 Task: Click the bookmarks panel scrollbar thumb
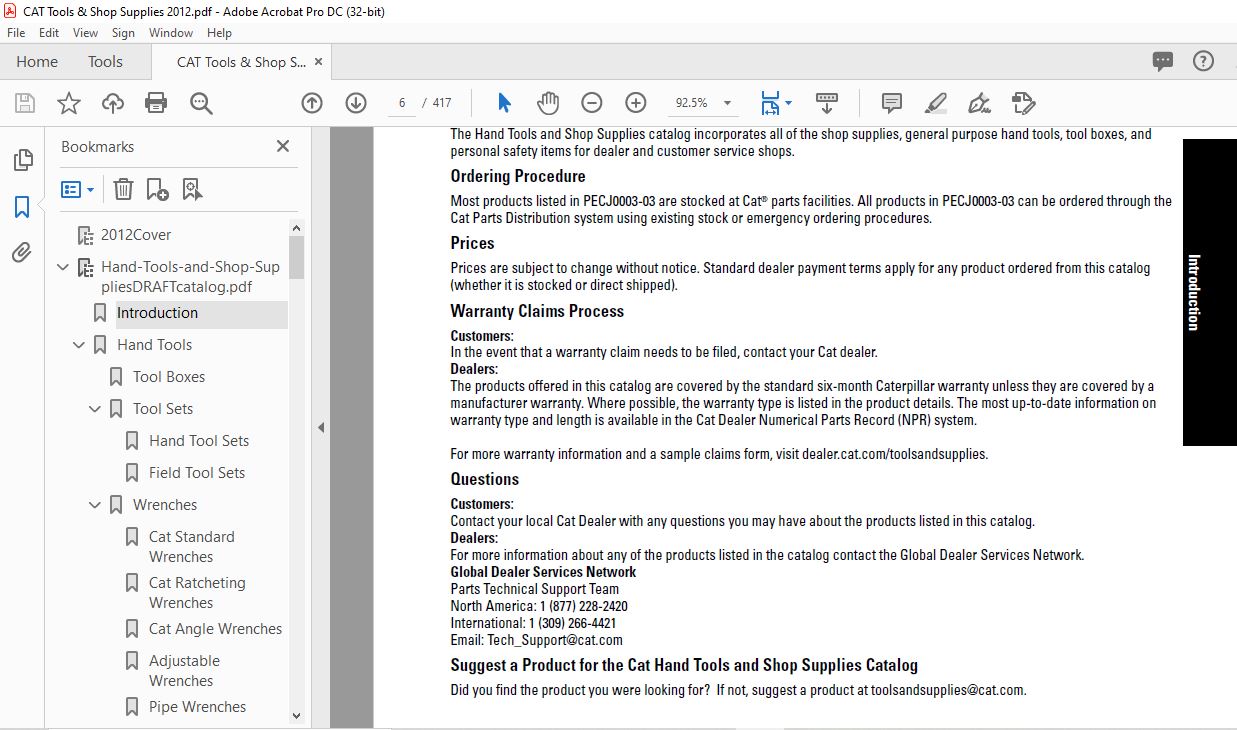tap(296, 258)
